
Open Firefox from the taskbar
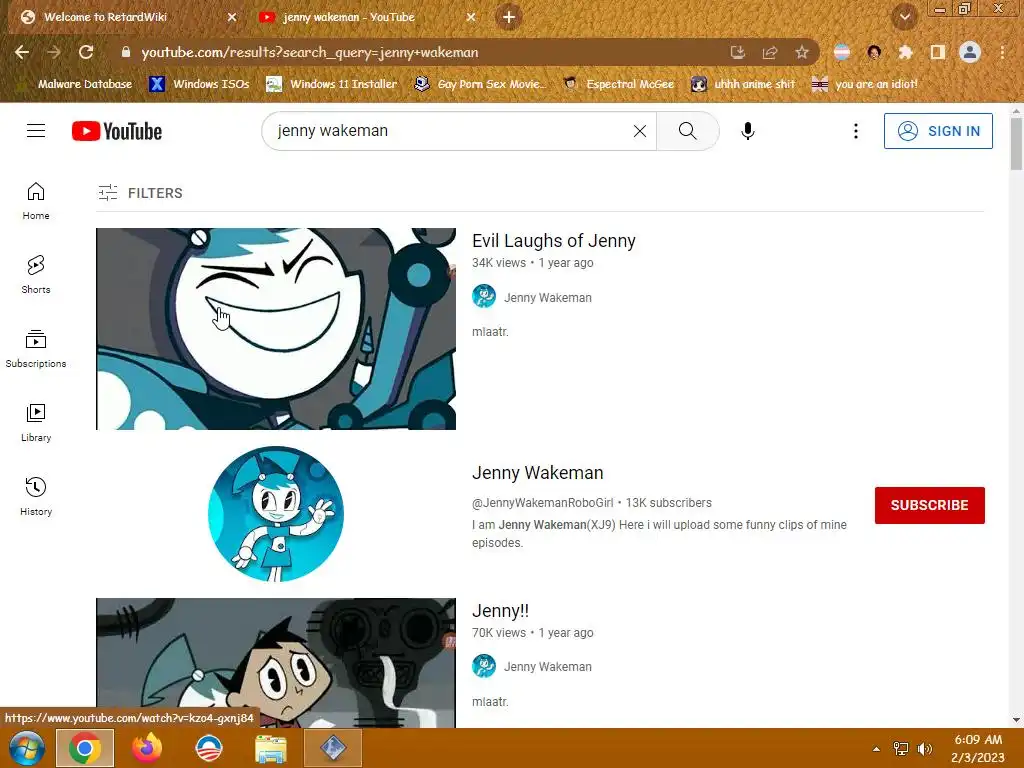pos(147,748)
